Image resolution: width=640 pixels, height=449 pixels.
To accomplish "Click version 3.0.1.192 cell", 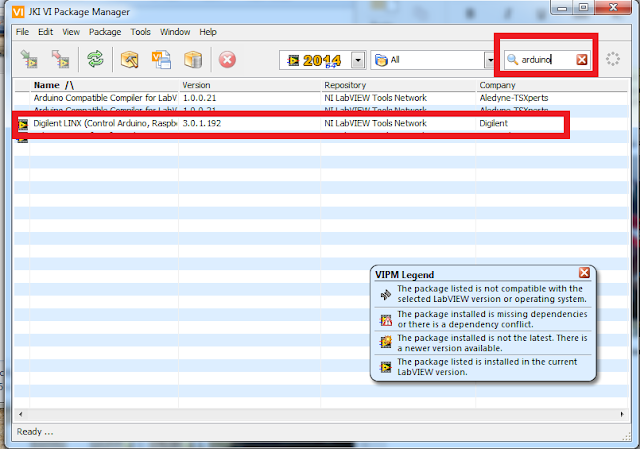I will [202, 123].
